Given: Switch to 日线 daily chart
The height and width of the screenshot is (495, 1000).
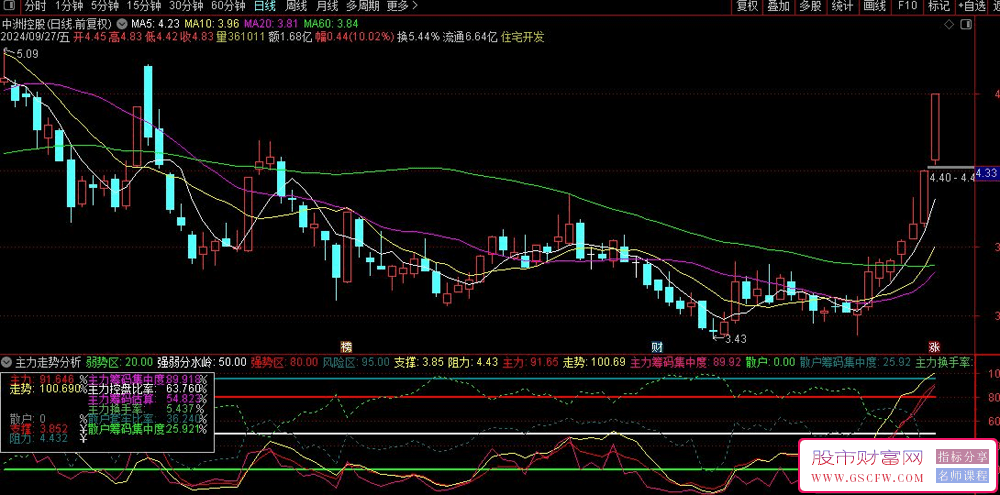Looking at the screenshot, I should [264, 6].
